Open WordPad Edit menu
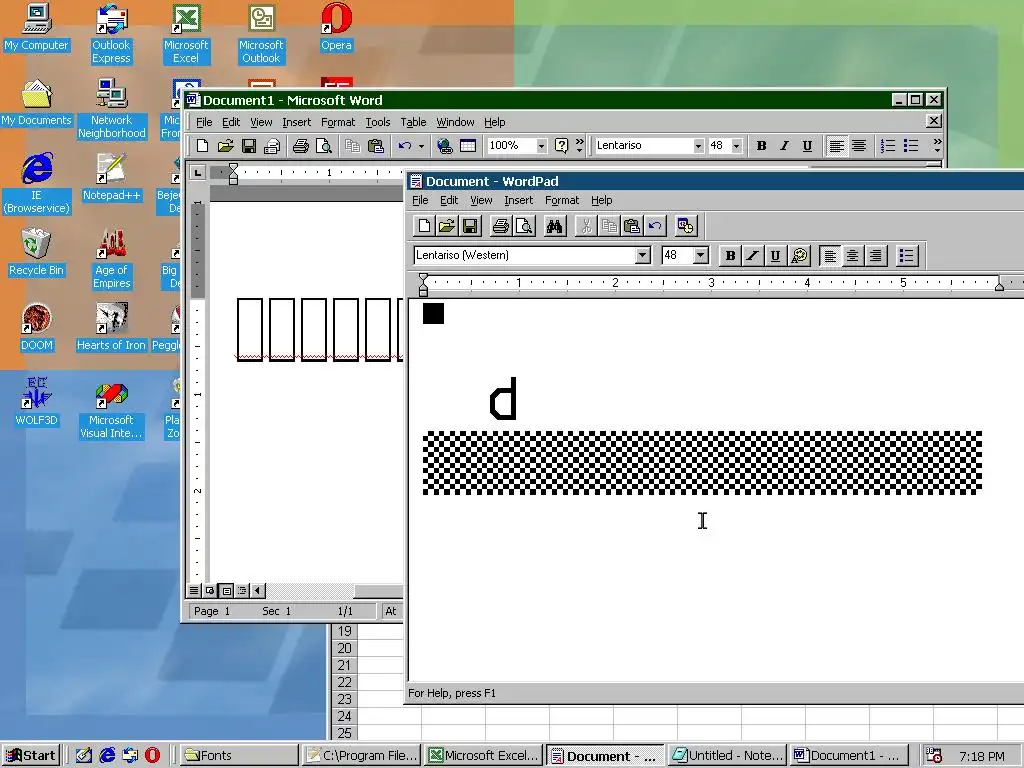Image resolution: width=1024 pixels, height=768 pixels. click(449, 200)
